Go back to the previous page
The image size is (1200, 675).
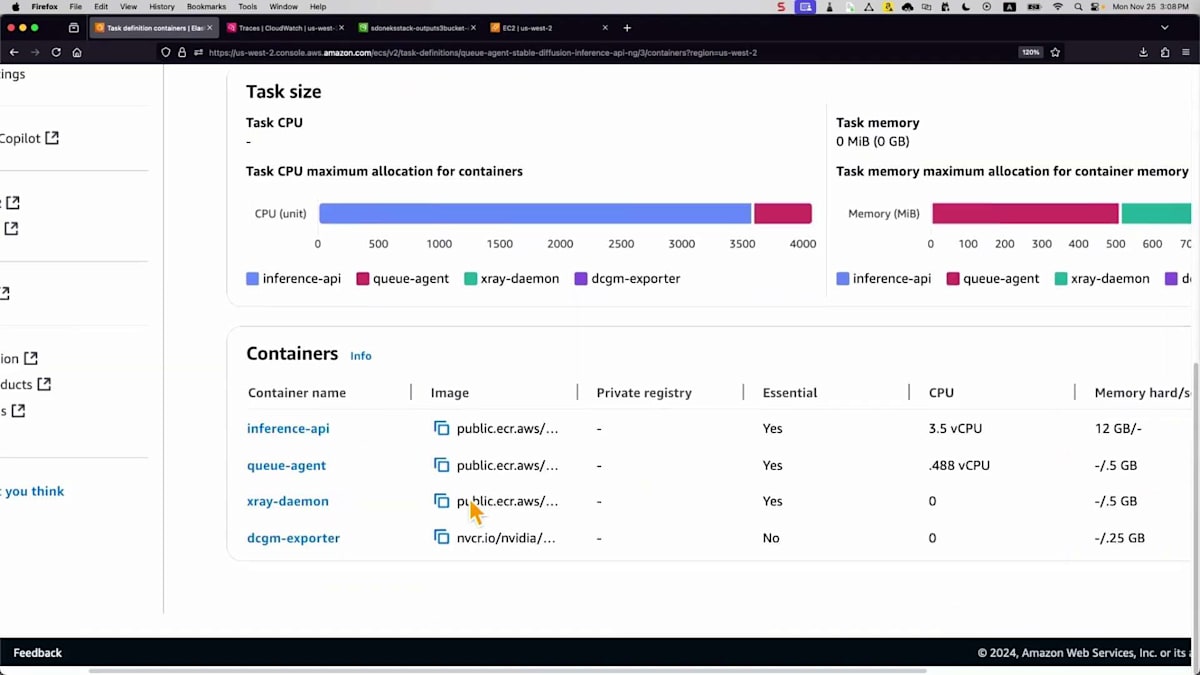click(14, 52)
